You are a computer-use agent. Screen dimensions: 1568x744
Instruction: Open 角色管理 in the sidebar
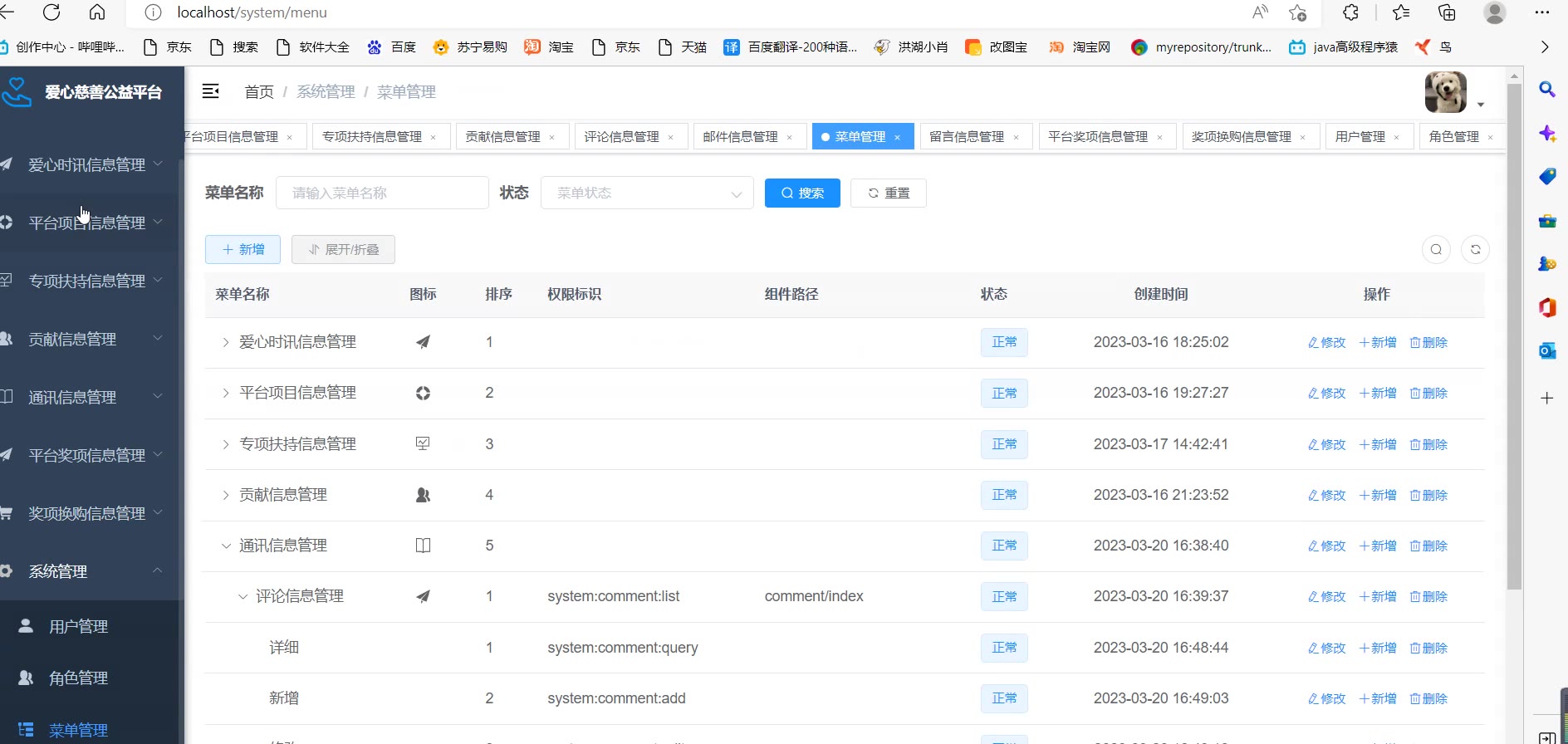click(90, 678)
